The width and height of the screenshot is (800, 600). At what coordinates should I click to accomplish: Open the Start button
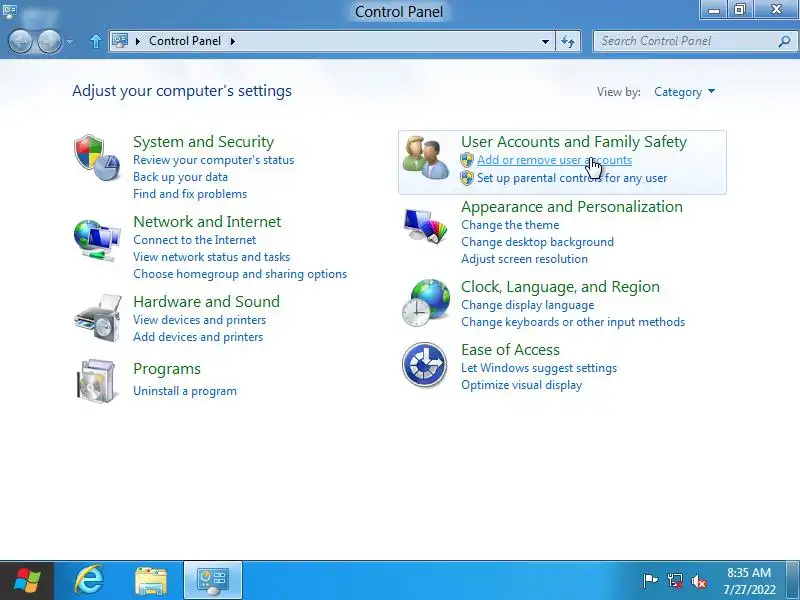click(27, 581)
